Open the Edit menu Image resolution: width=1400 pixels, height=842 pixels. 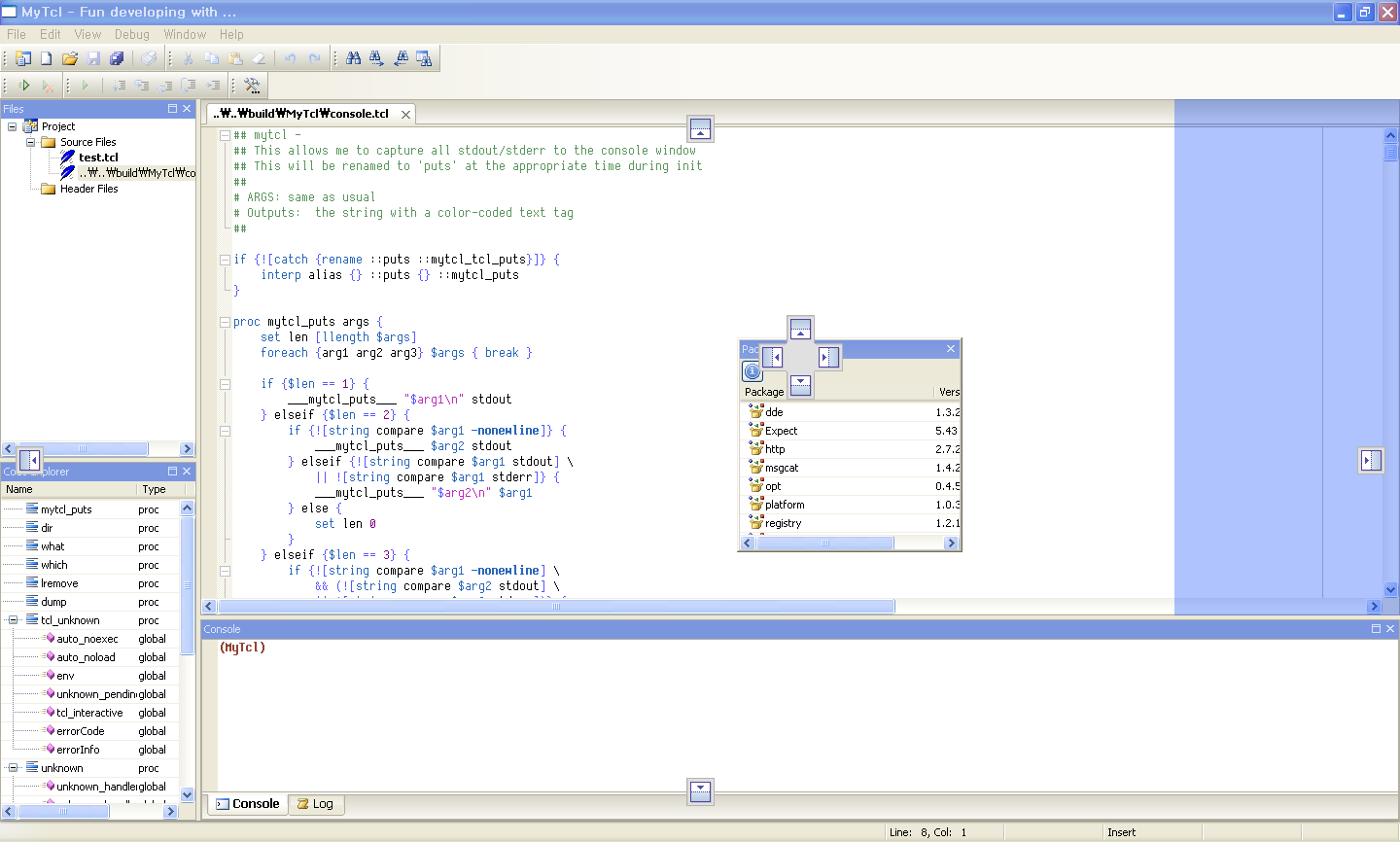pyautogui.click(x=51, y=34)
